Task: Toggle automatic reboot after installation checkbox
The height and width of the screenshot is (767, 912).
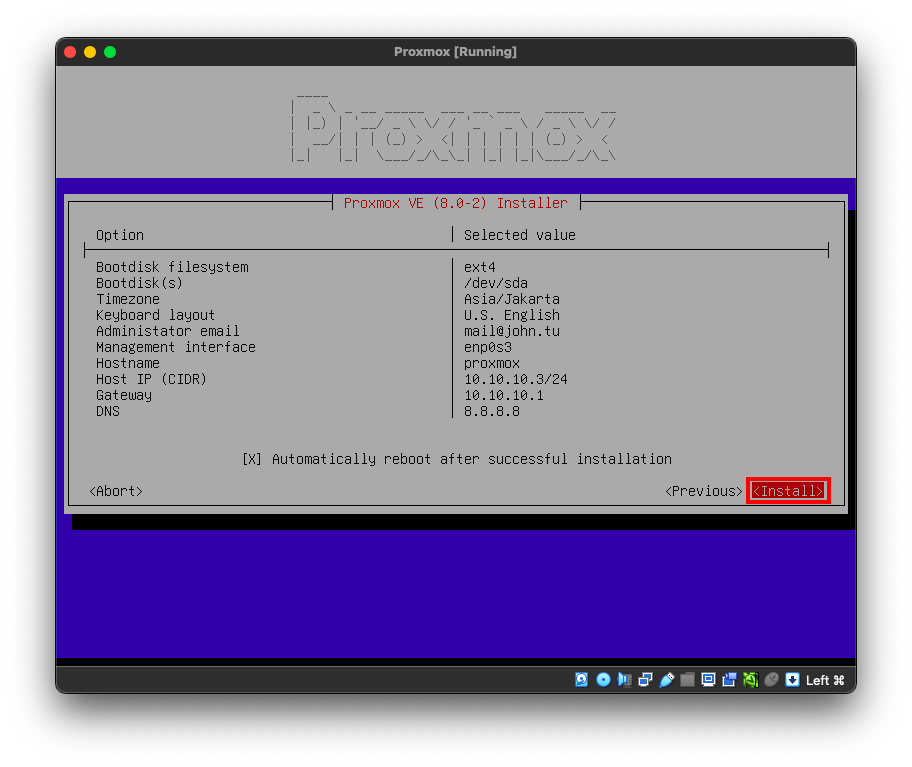Action: pyautogui.click(x=252, y=459)
